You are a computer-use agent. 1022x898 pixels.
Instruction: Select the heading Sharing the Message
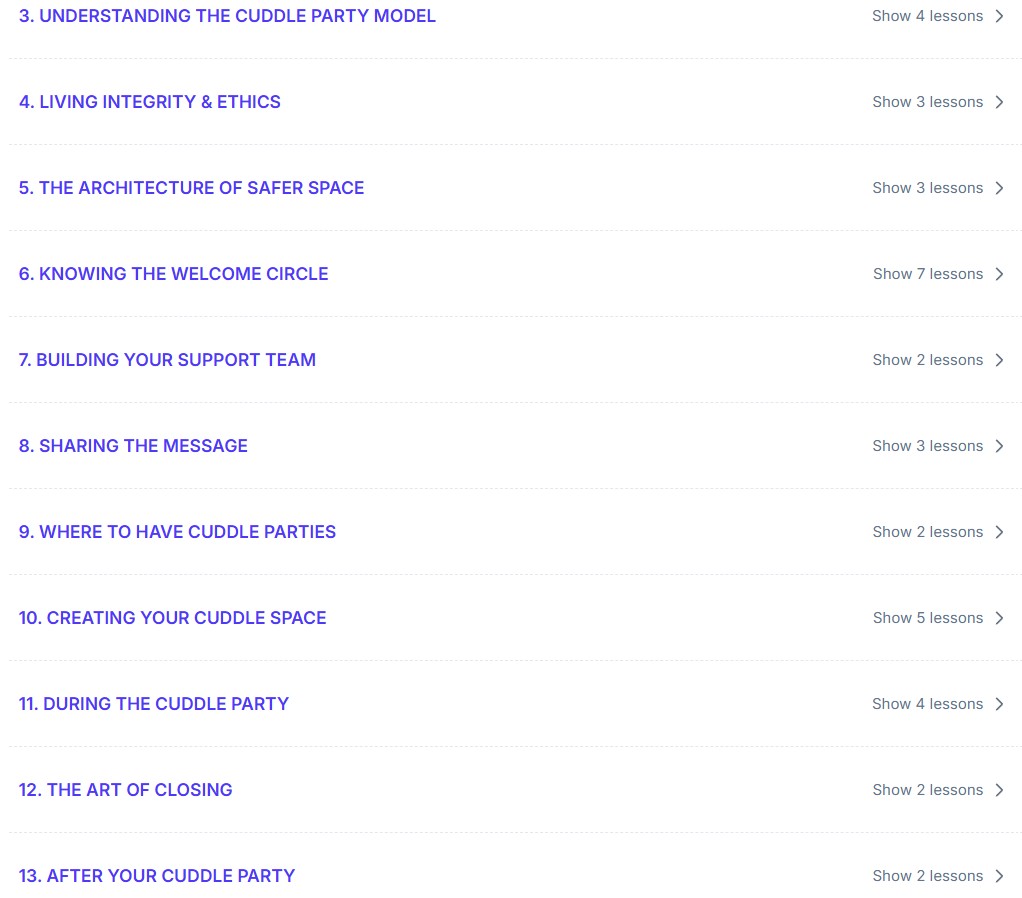tap(133, 446)
